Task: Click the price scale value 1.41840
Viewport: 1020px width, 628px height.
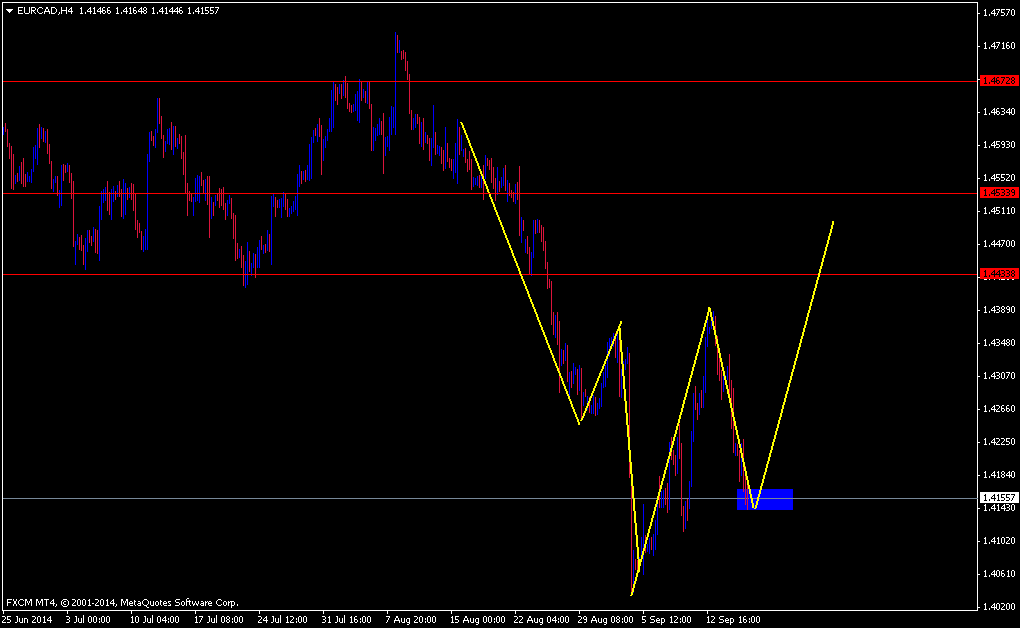Action: click(x=999, y=475)
